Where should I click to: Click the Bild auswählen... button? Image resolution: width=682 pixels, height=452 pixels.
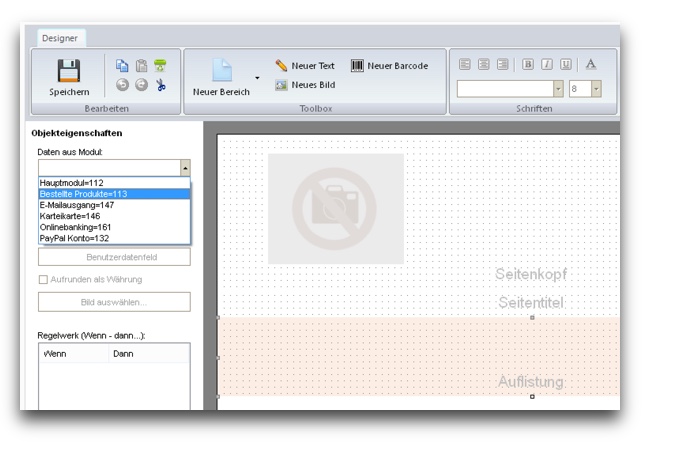click(x=114, y=302)
